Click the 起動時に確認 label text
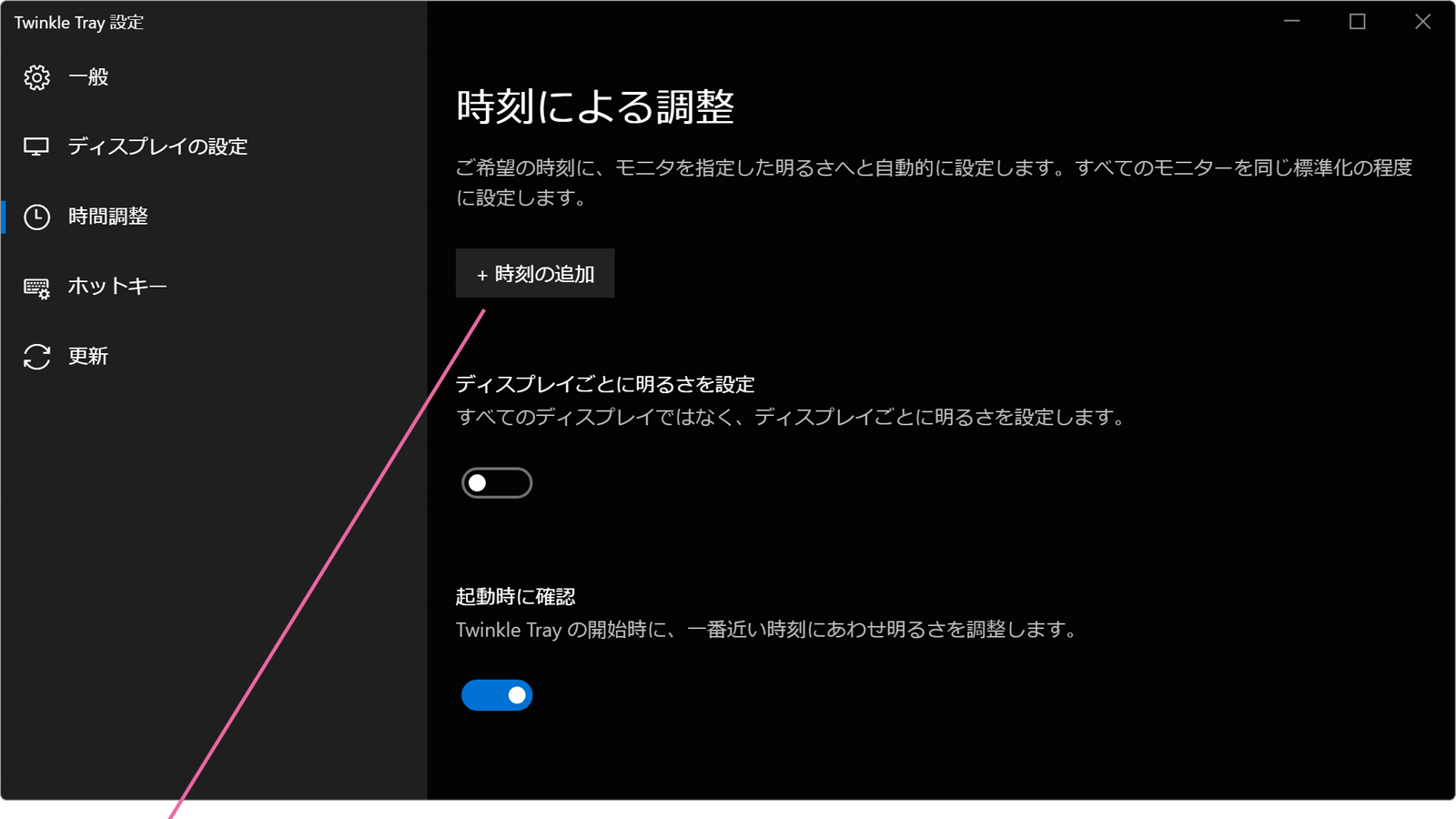 click(x=515, y=597)
